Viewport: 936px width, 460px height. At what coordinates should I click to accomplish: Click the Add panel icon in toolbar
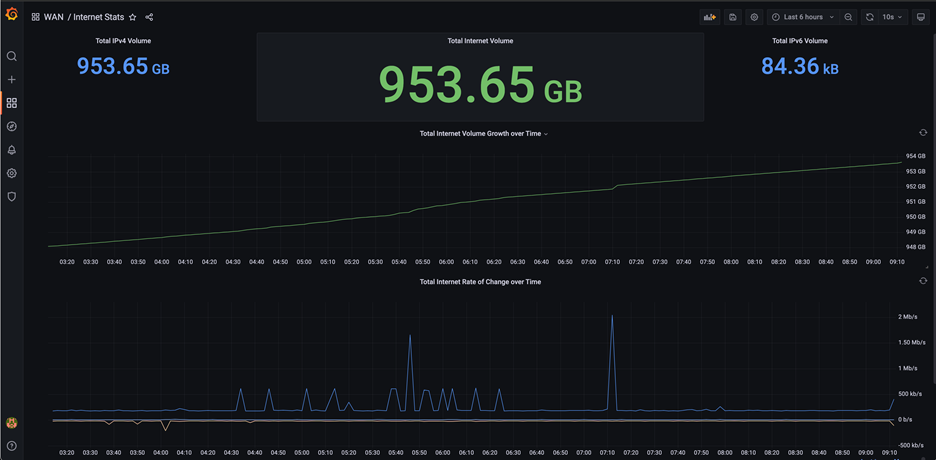(x=710, y=17)
